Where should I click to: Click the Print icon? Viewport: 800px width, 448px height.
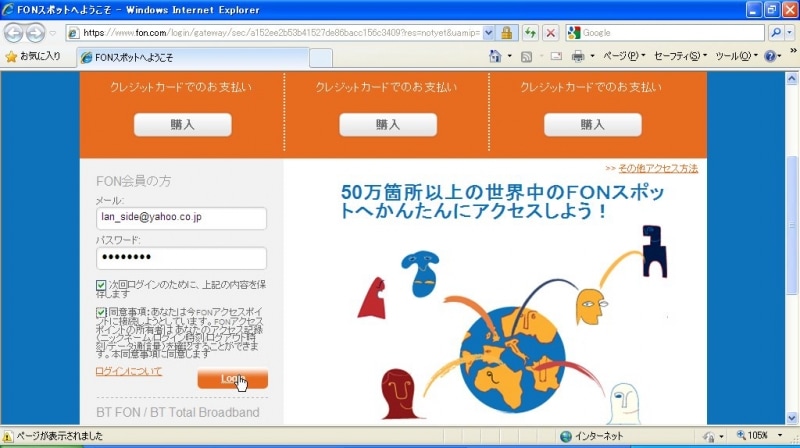[578, 56]
